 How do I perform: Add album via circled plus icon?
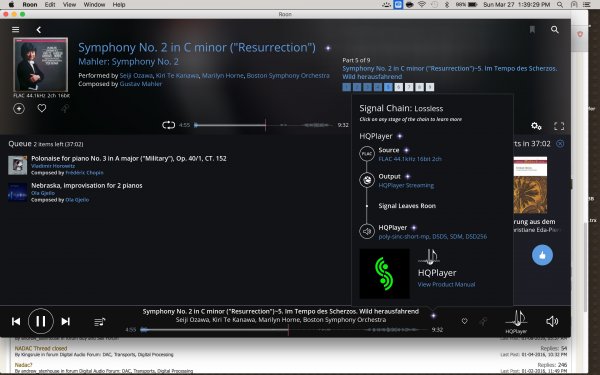coord(19,109)
